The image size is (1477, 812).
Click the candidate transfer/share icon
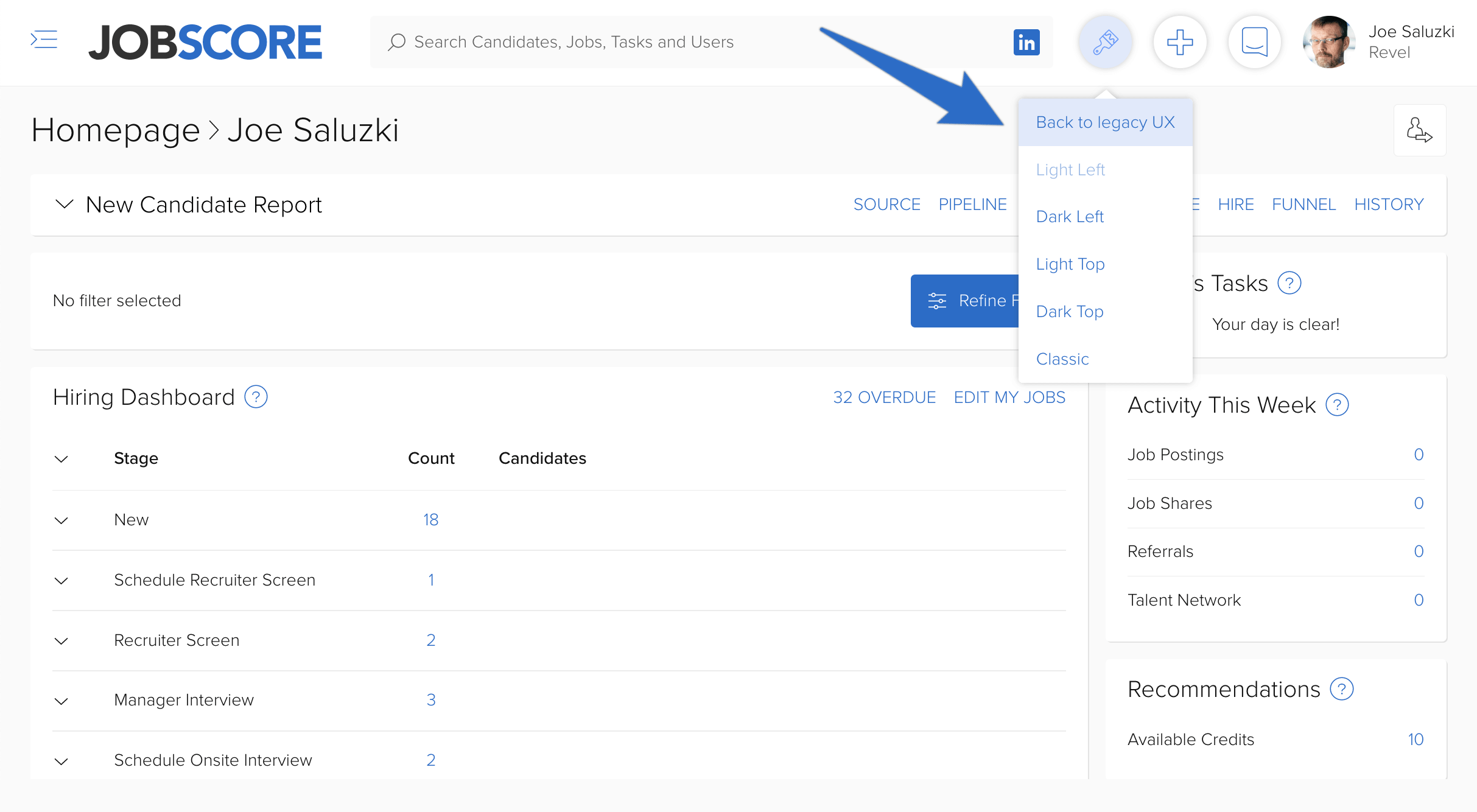point(1419,132)
